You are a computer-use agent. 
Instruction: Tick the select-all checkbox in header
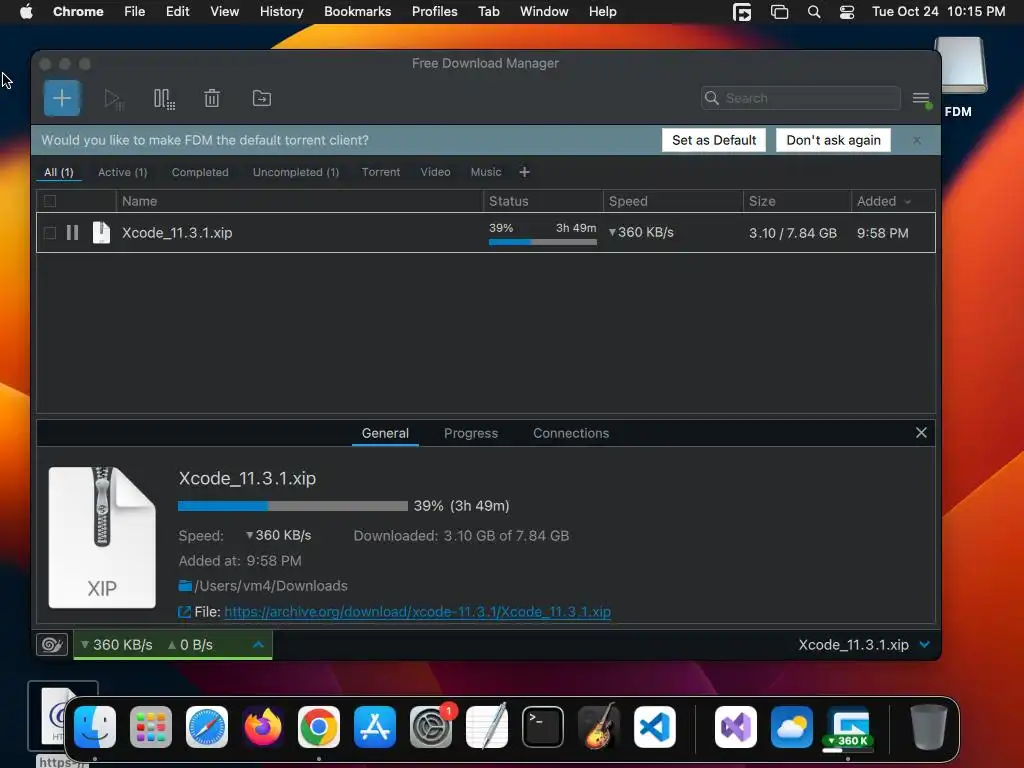click(50, 201)
